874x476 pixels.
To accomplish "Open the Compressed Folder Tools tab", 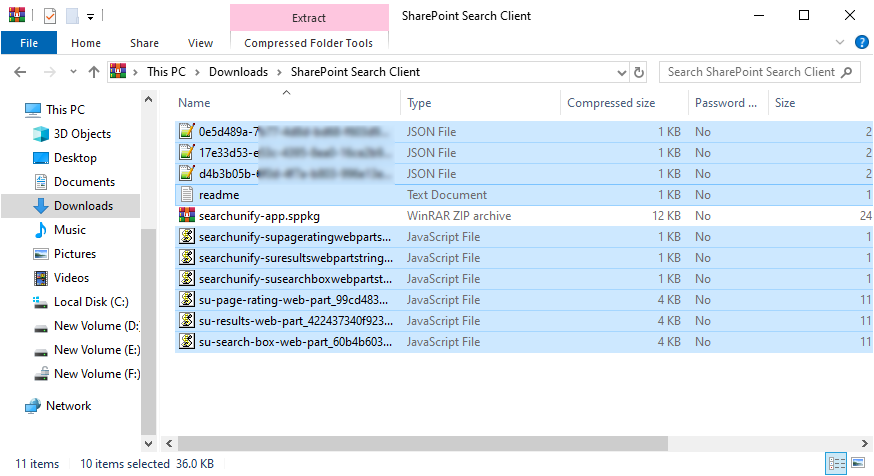I will click(308, 43).
